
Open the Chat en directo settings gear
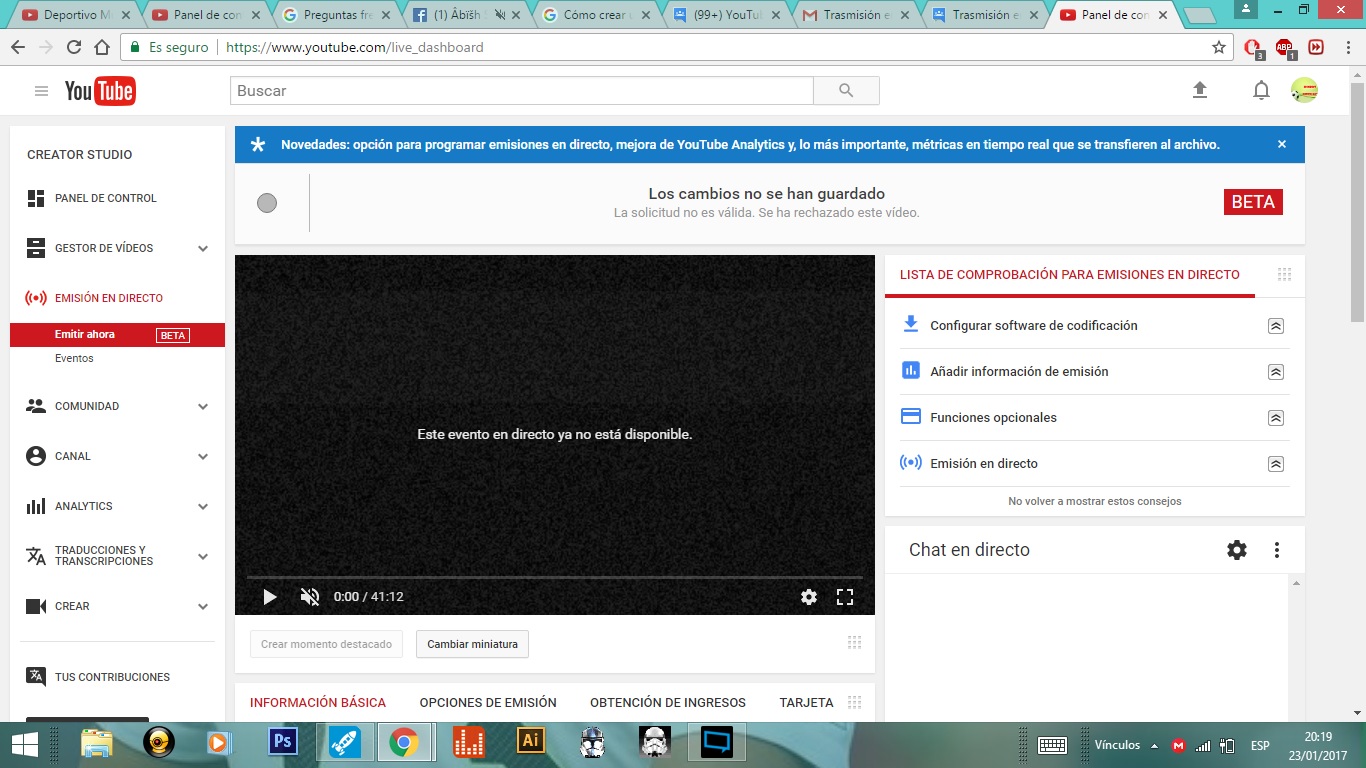point(1237,550)
